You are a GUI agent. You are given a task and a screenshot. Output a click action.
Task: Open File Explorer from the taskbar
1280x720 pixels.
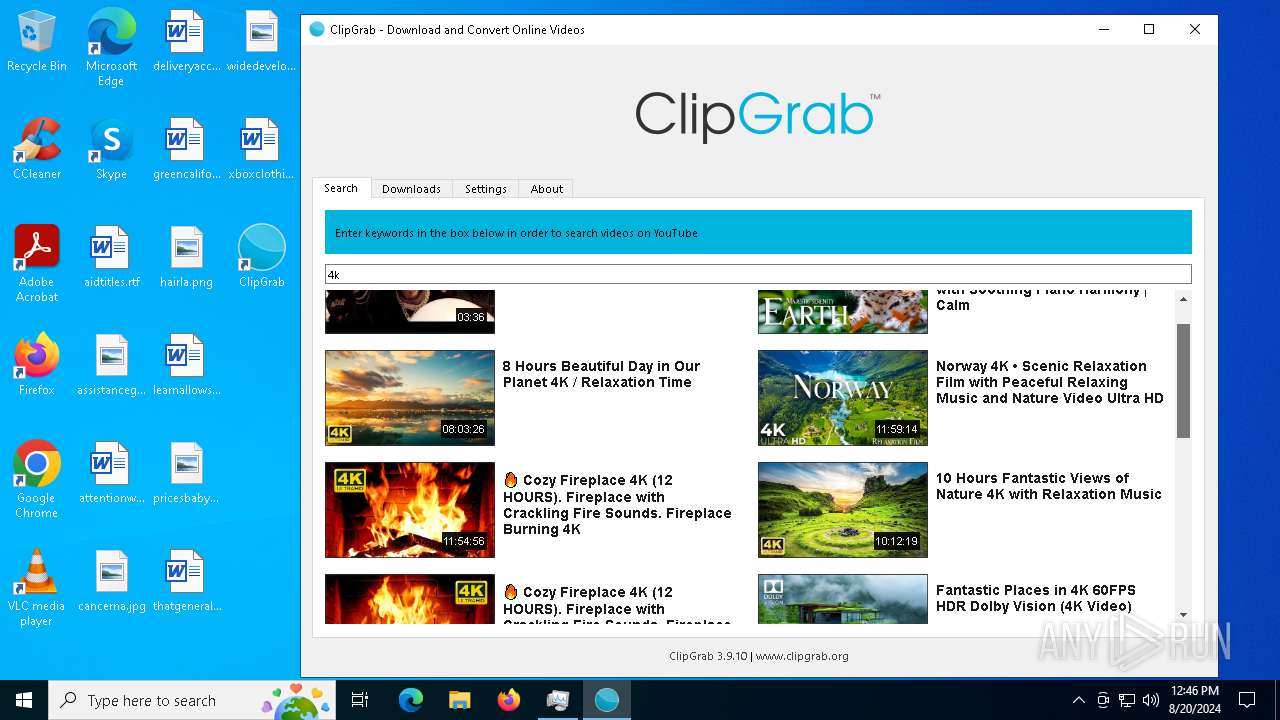[x=459, y=700]
